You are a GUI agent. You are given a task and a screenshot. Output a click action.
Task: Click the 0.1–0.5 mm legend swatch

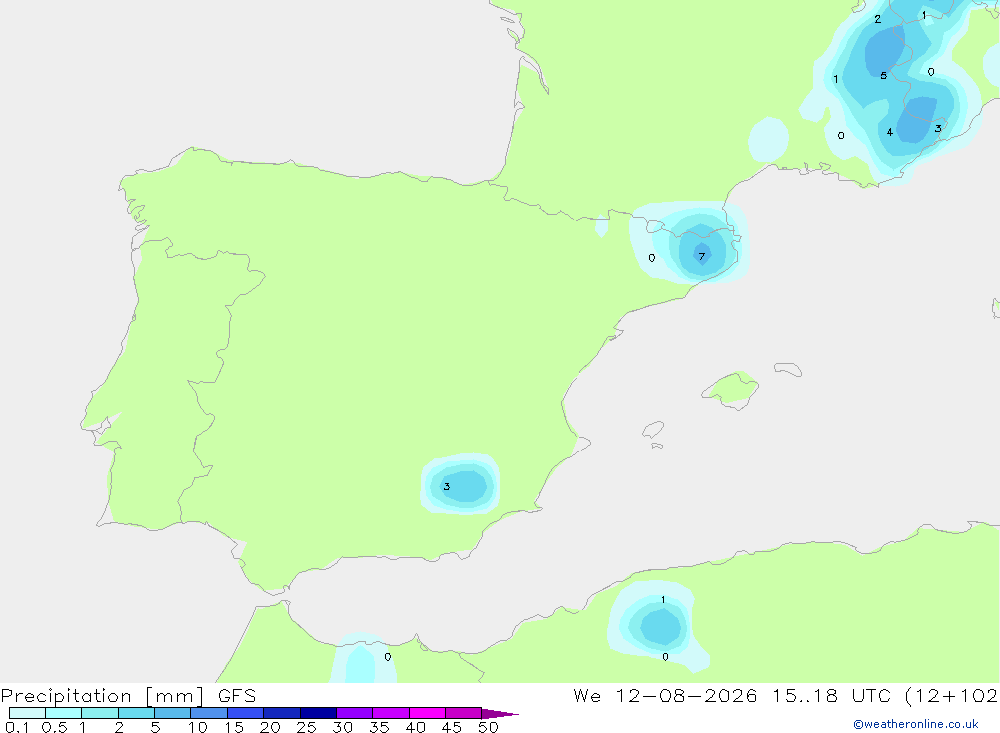[x=27, y=713]
